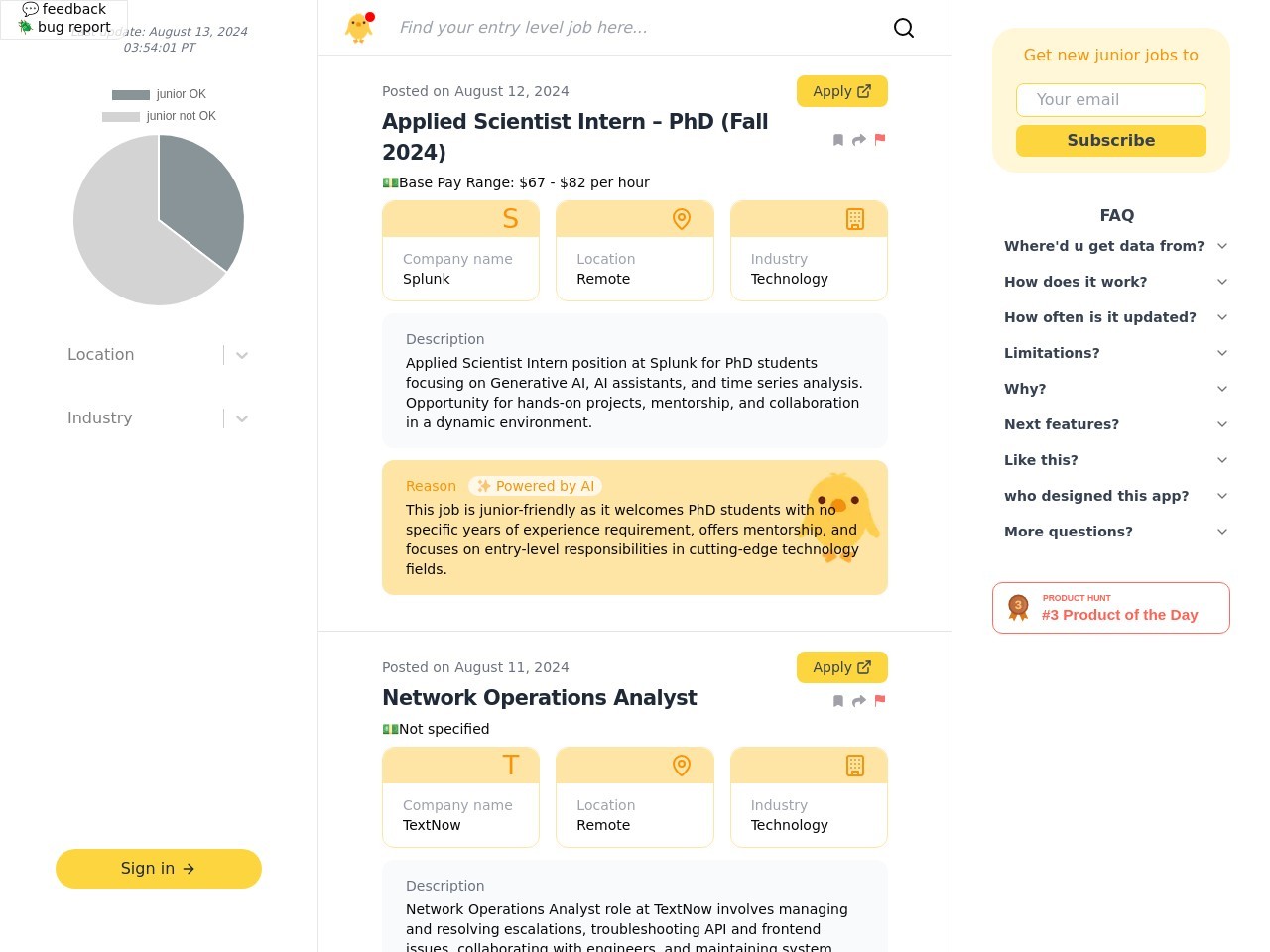Screen dimensions: 1270x952
Task: Click the building icon on Splunk job
Action: pyautogui.click(x=855, y=219)
